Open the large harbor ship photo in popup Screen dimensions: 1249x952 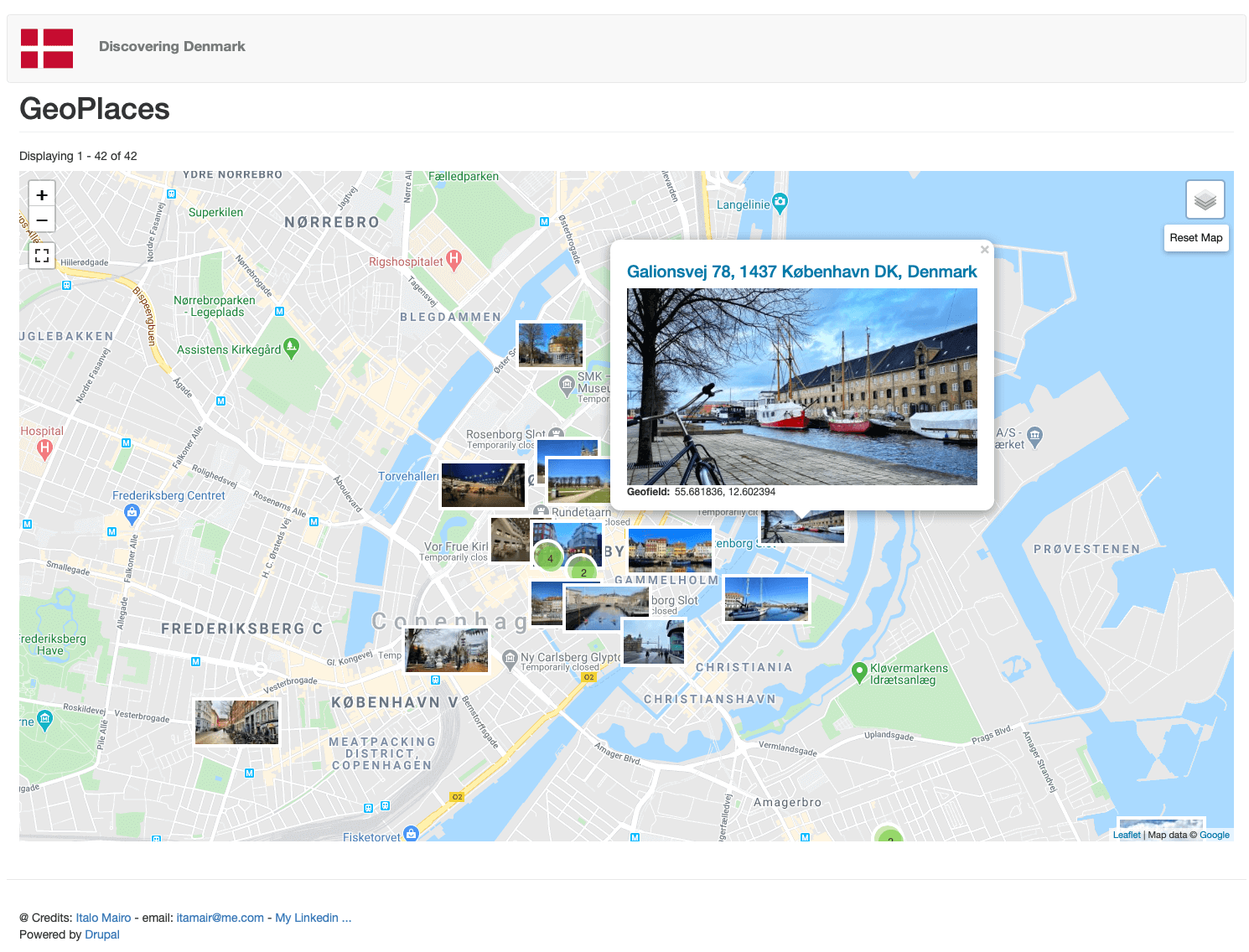[801, 386]
